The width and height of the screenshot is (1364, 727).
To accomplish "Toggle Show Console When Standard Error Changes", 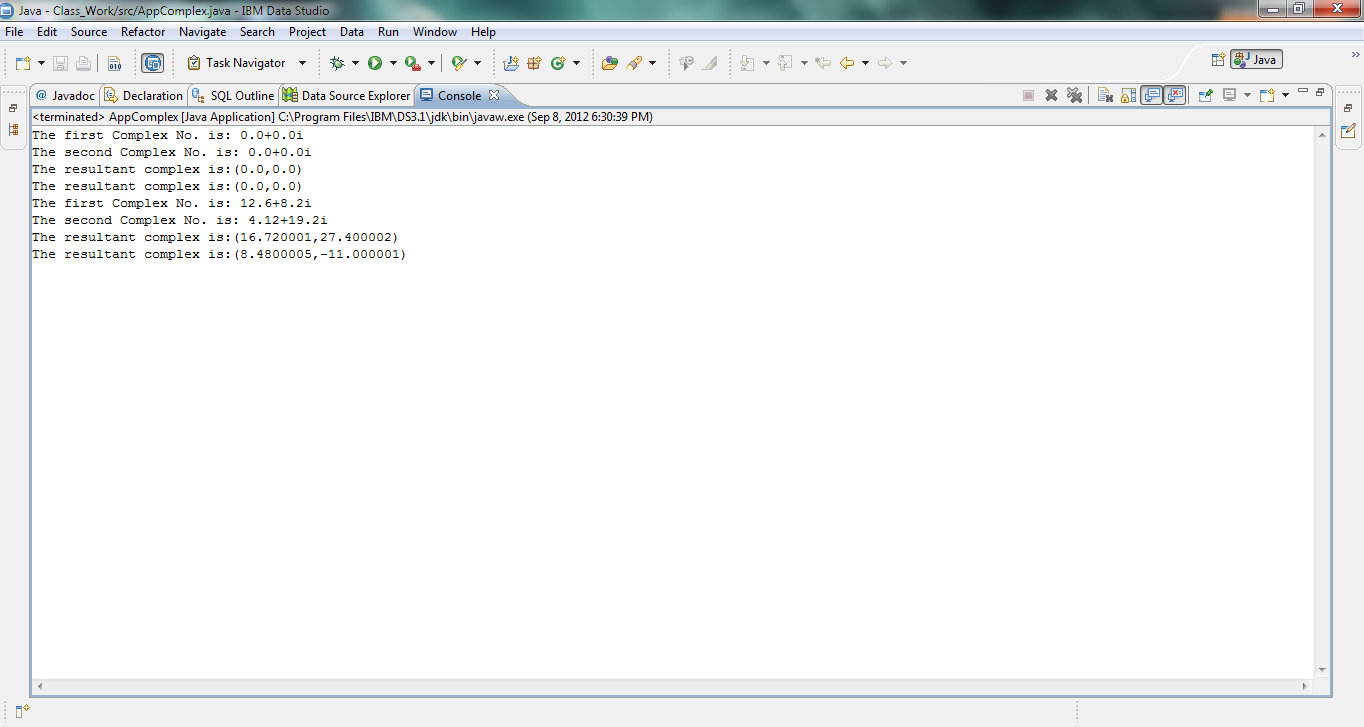I will [x=1176, y=95].
